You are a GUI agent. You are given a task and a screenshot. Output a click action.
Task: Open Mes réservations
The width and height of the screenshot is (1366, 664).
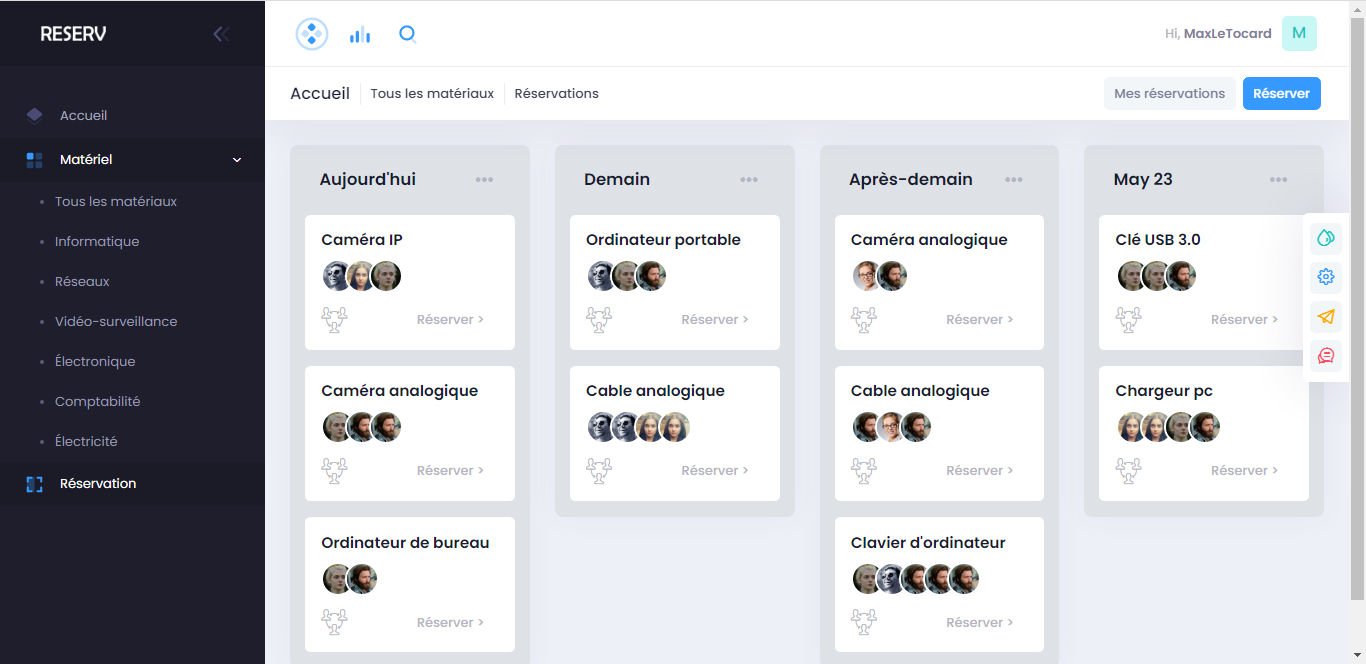(1169, 94)
